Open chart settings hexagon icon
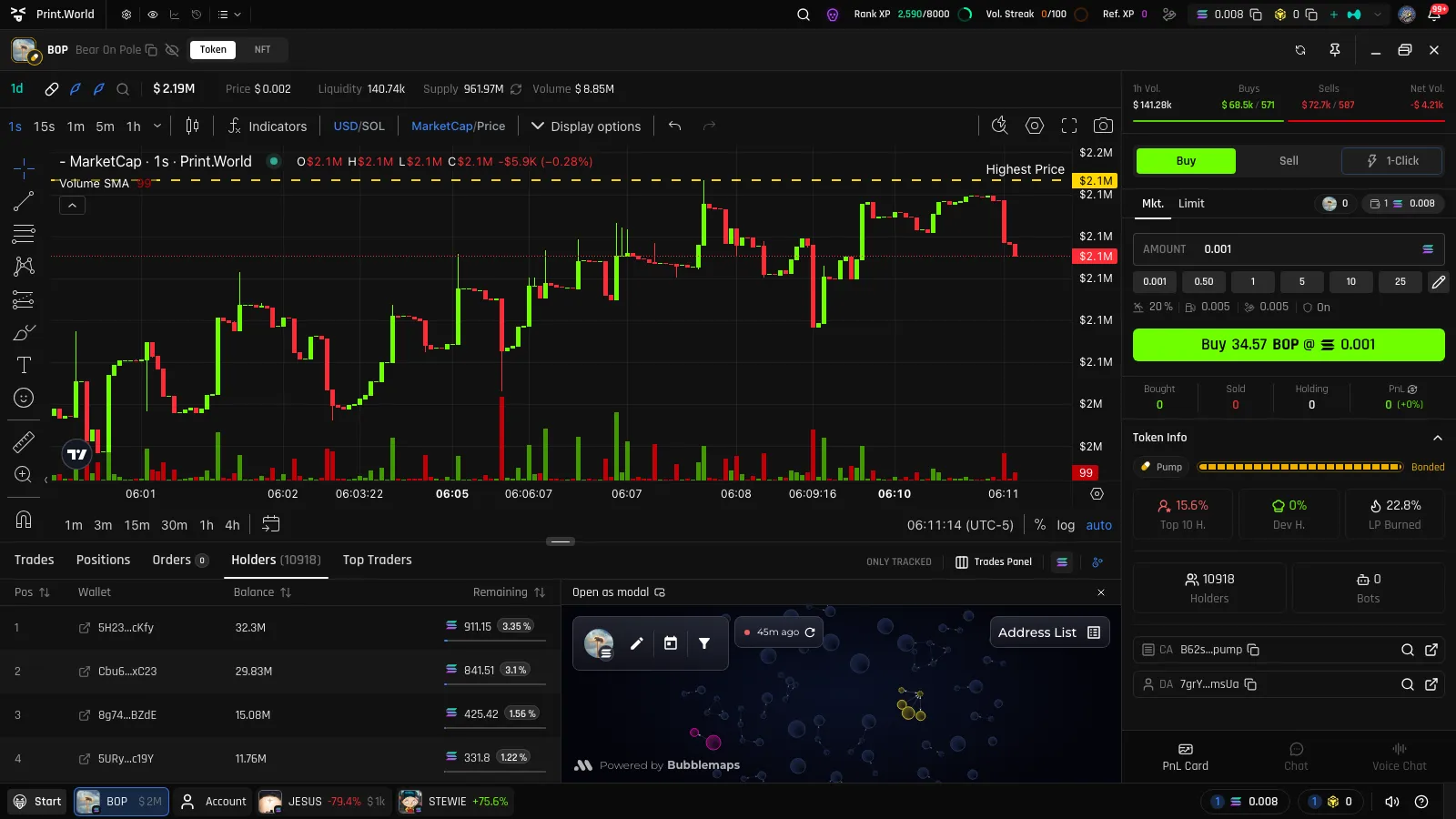 (x=1035, y=126)
